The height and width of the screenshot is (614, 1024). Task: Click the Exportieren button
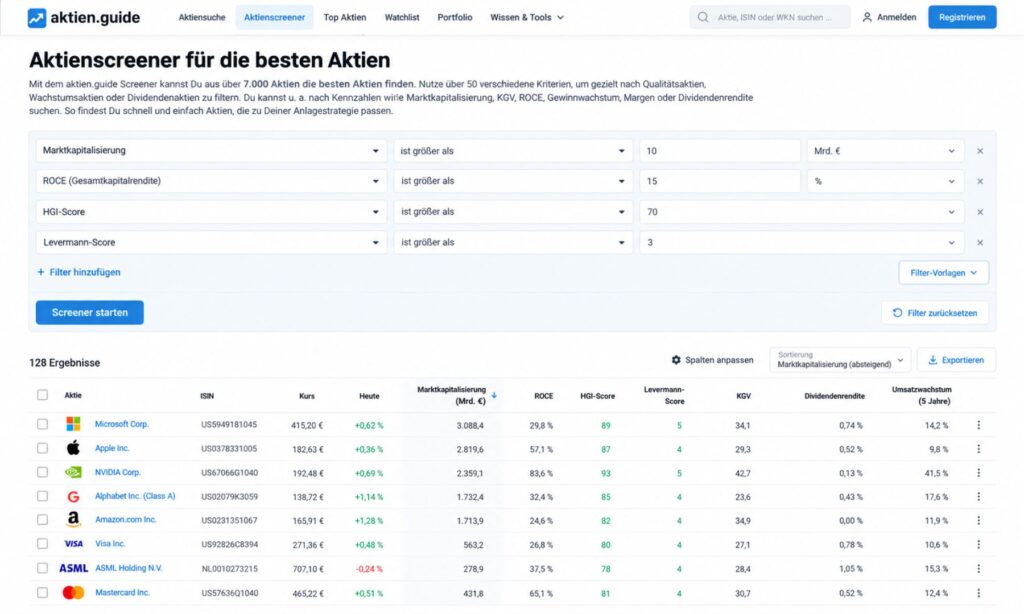point(956,360)
